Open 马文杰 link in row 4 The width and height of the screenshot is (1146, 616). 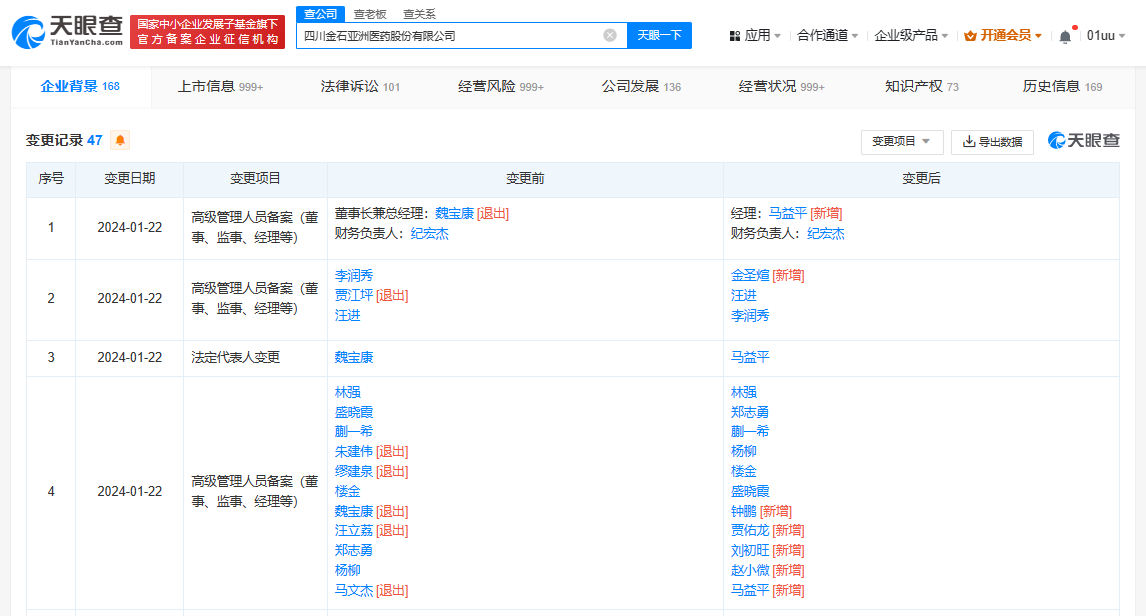pyautogui.click(x=354, y=590)
